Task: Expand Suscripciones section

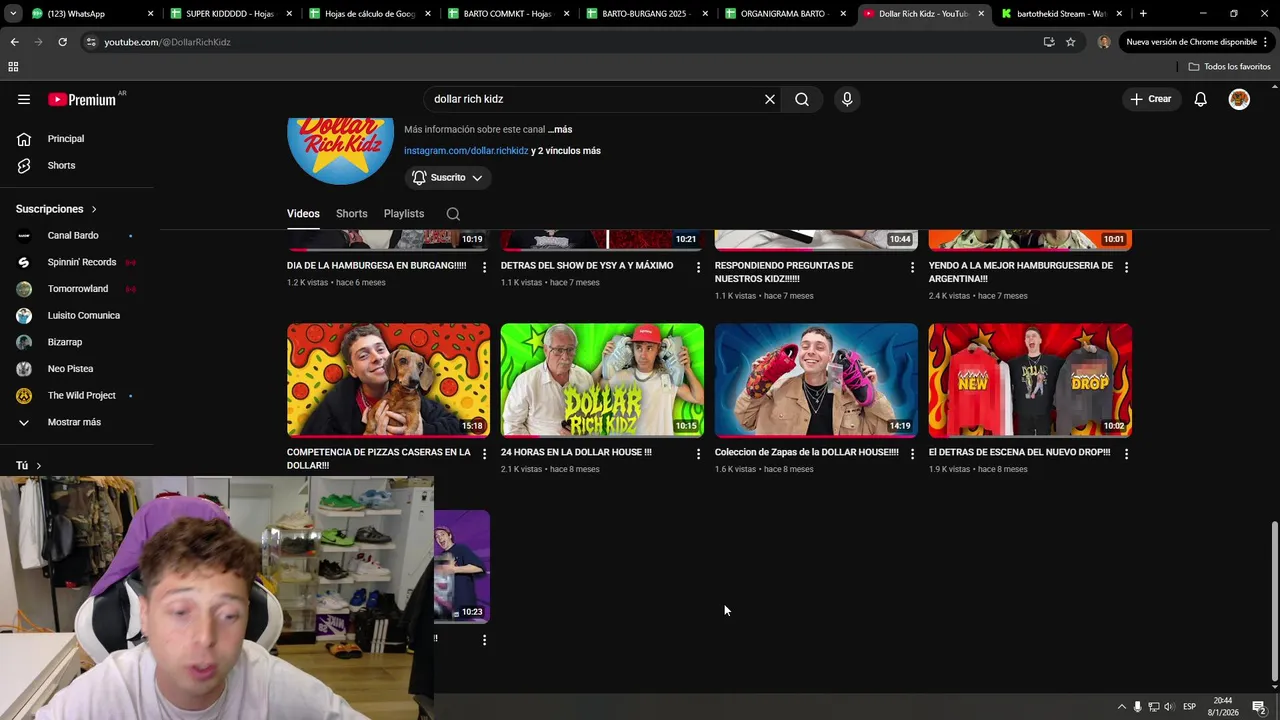Action: [x=56, y=209]
